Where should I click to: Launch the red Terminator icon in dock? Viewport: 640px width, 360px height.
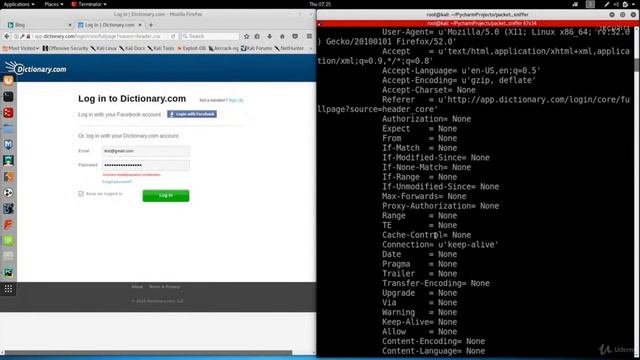coord(8,112)
